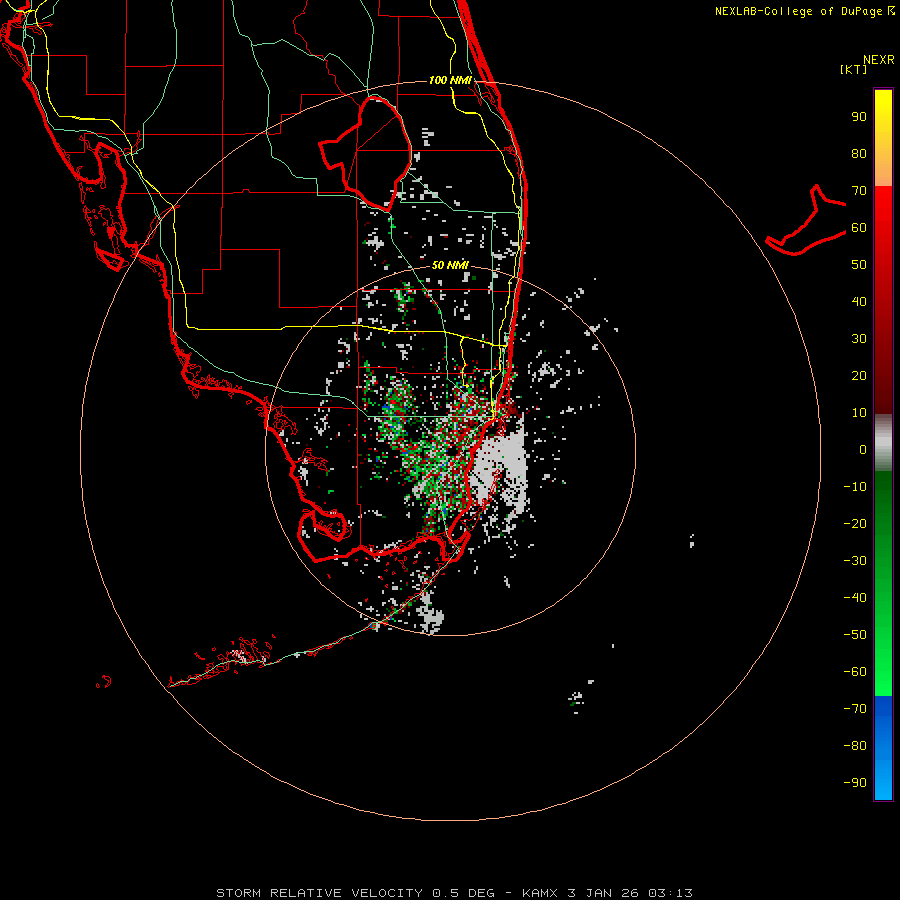Click the NEXLAB-College of DuPage credit text
The width and height of the screenshot is (900, 900).
(x=804, y=11)
